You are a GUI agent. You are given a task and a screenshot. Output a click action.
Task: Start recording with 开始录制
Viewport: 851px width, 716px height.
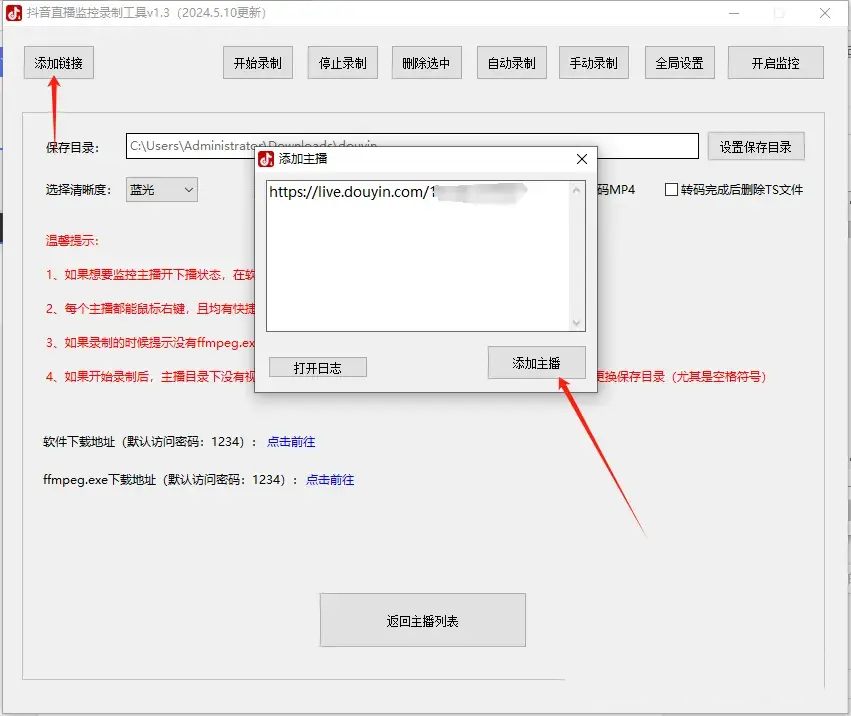258,63
